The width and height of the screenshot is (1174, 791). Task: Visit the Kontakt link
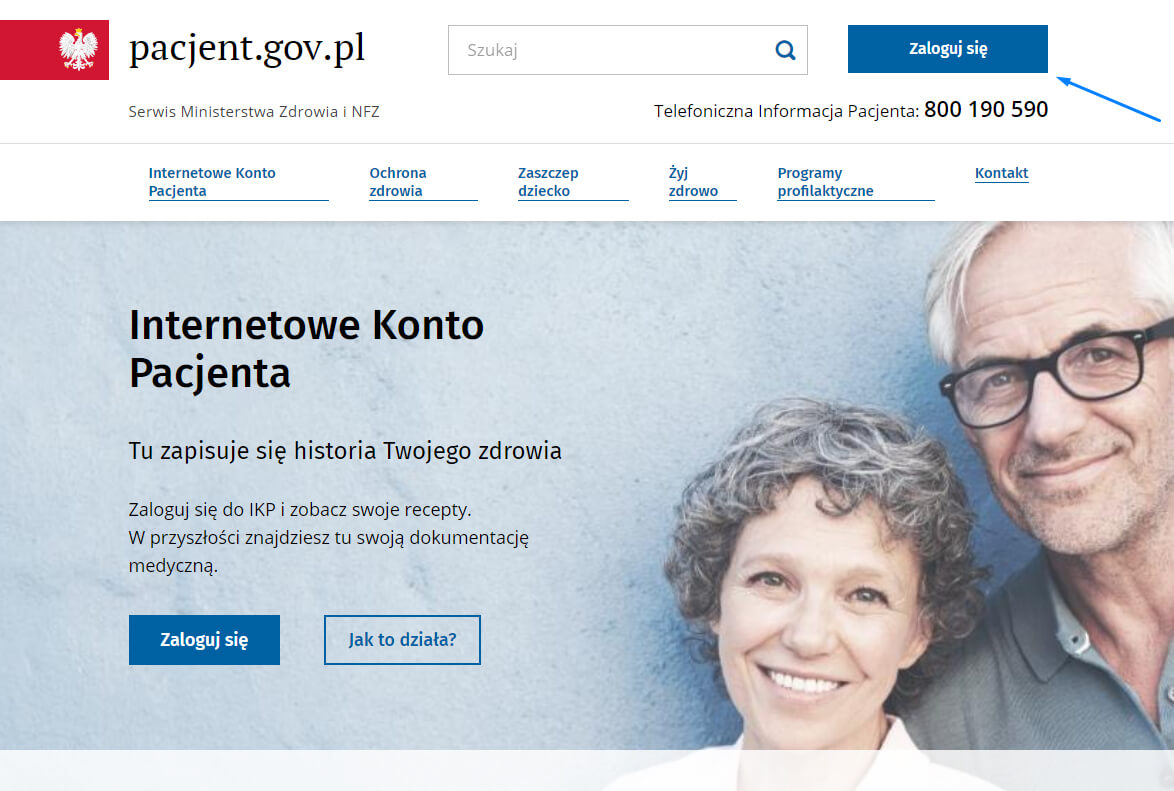pyautogui.click(x=1001, y=173)
